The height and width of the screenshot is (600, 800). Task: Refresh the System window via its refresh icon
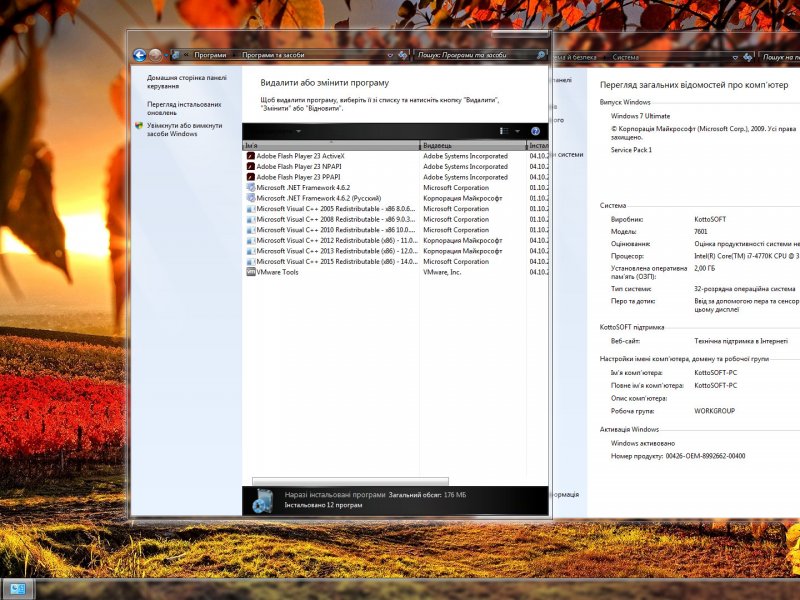[x=748, y=57]
